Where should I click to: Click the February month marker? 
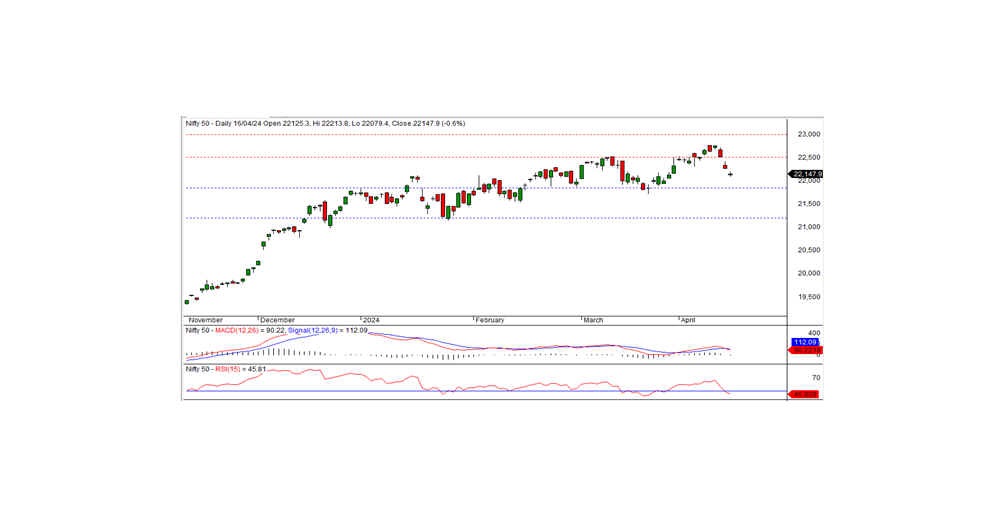[489, 320]
